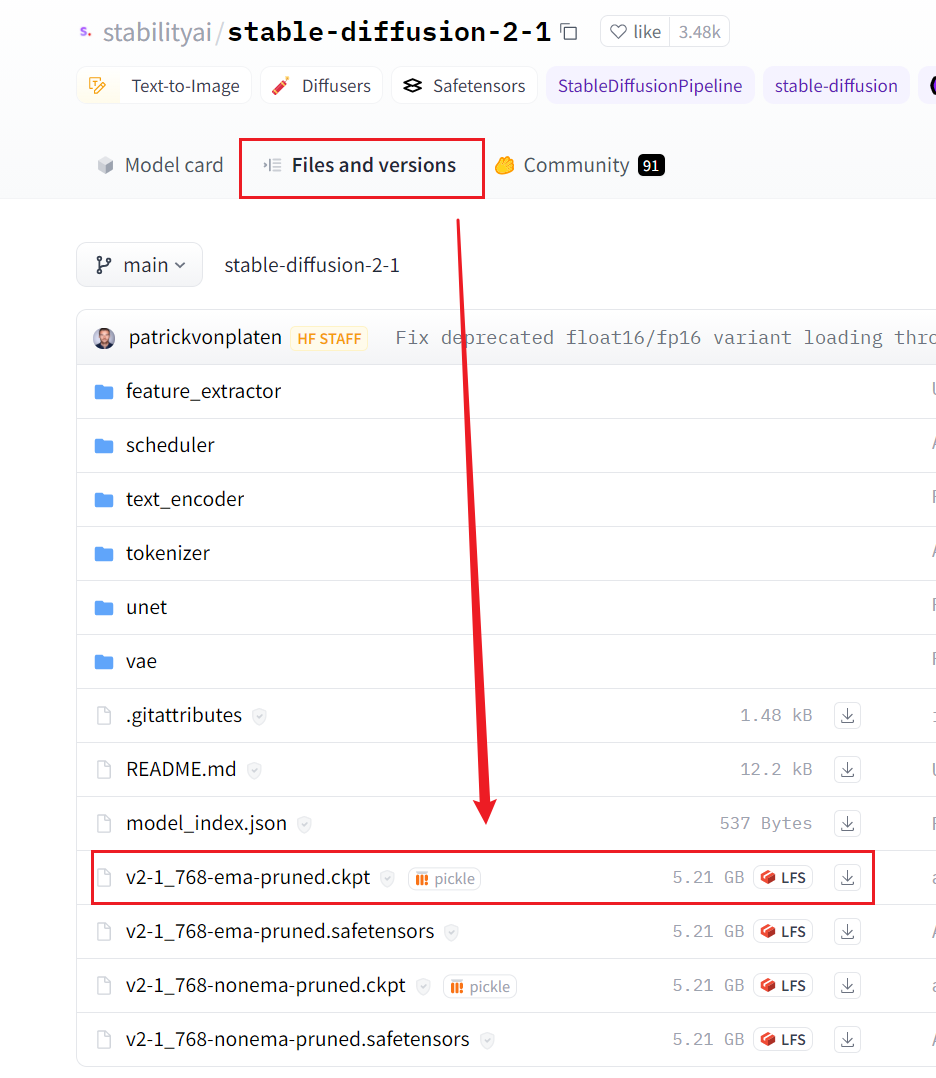
Task: Click the LFS badge on nonema-pruned.ckpt
Action: click(x=783, y=985)
